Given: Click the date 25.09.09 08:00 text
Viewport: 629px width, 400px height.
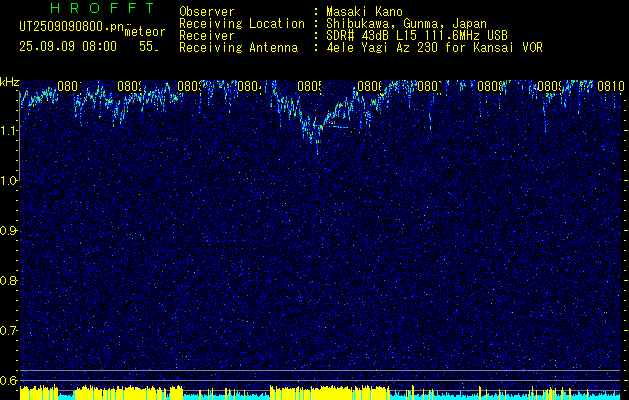Looking at the screenshot, I should (x=68, y=46).
